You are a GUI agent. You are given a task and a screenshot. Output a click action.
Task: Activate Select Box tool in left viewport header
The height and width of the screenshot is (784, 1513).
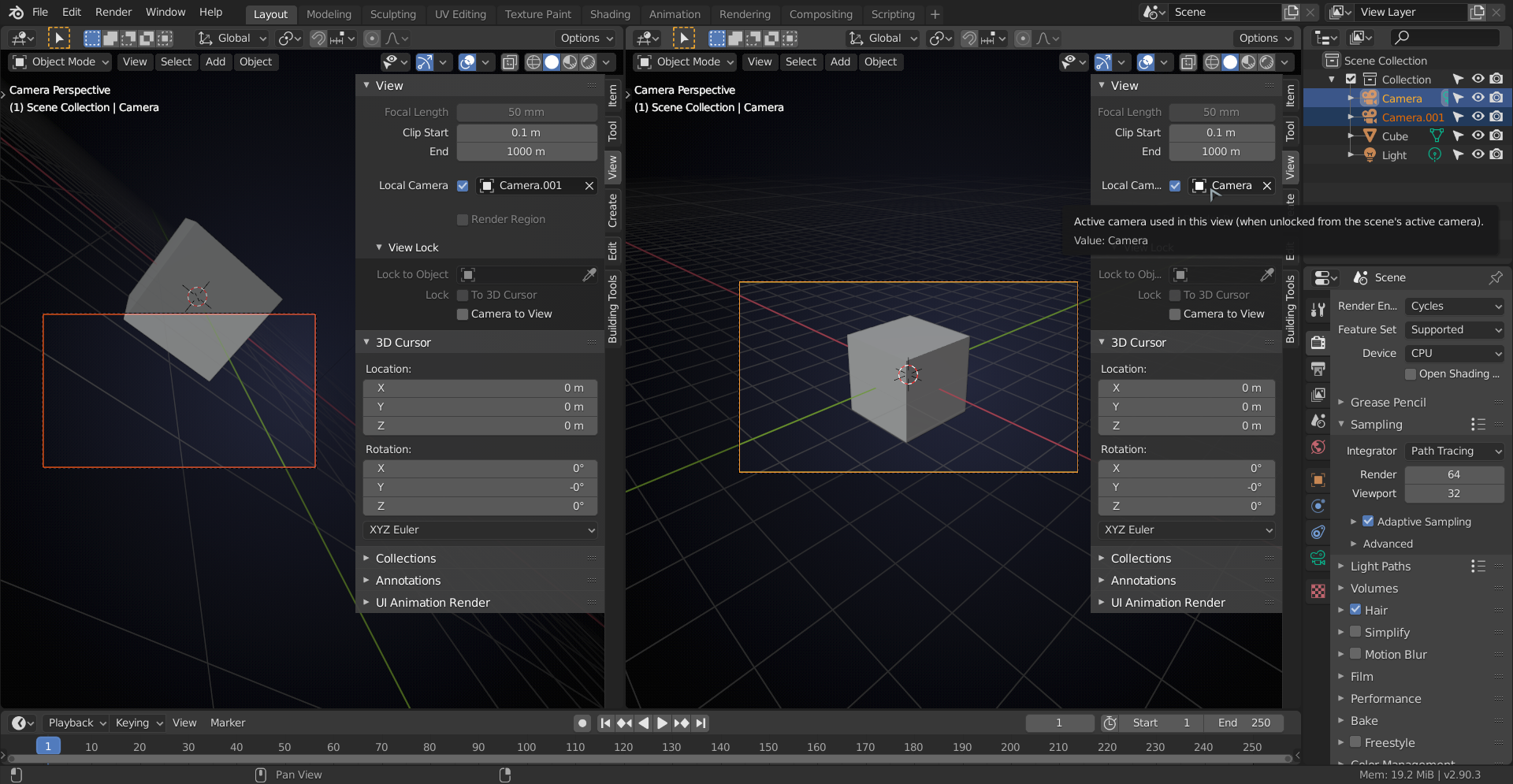(x=58, y=38)
